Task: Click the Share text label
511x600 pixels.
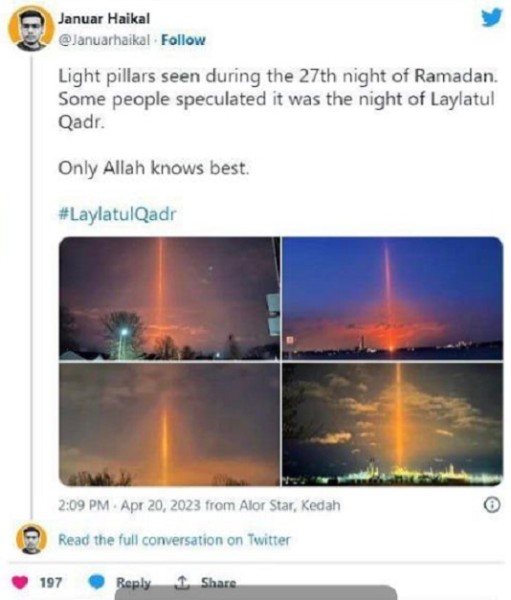Action: pyautogui.click(x=218, y=583)
